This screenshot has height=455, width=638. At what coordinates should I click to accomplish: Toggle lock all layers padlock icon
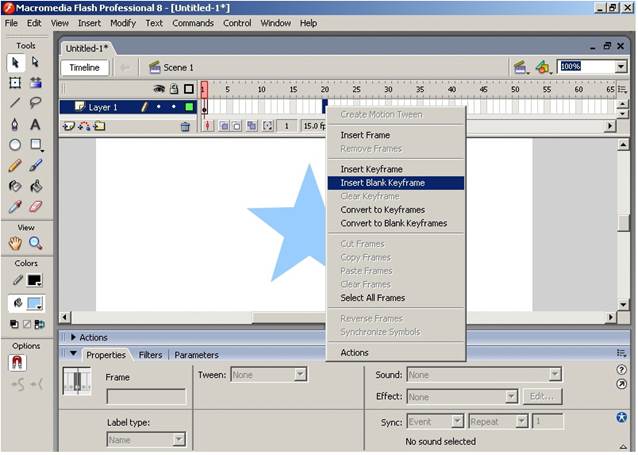pos(174,89)
